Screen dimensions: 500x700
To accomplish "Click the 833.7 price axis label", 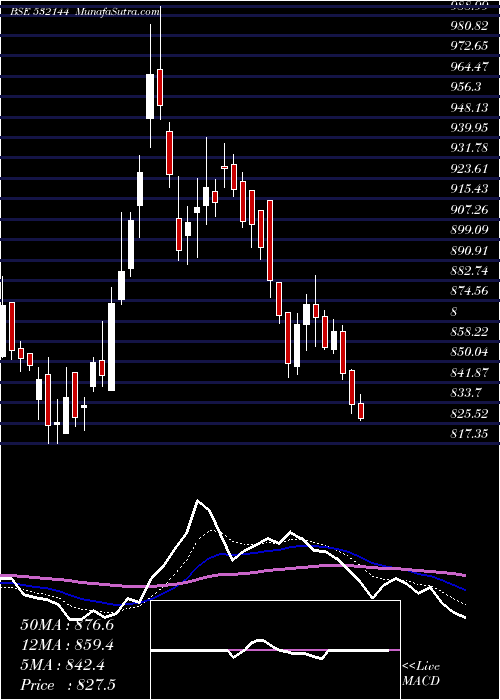I will click(x=466, y=393).
